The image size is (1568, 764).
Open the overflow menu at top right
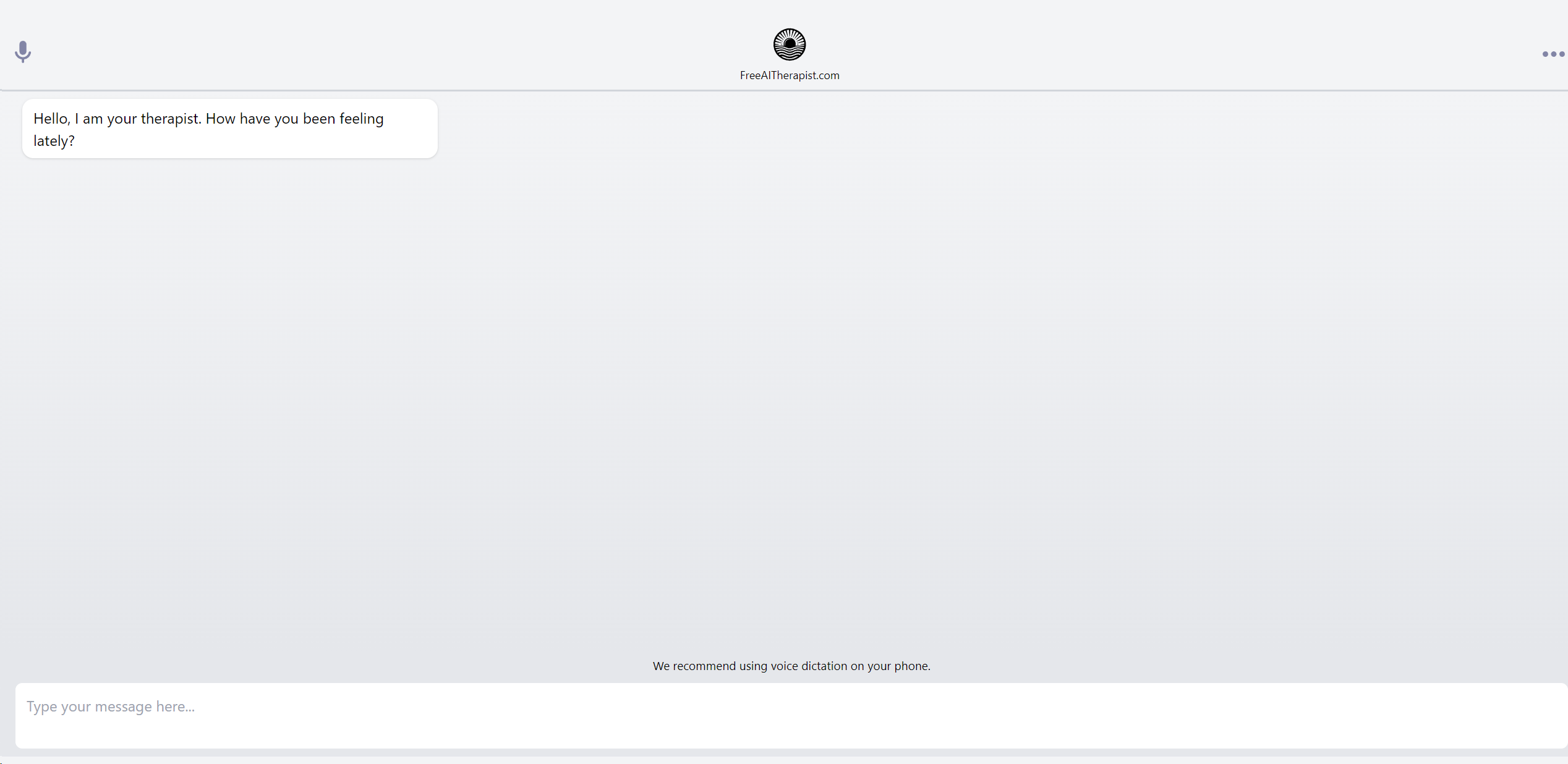pos(1553,54)
